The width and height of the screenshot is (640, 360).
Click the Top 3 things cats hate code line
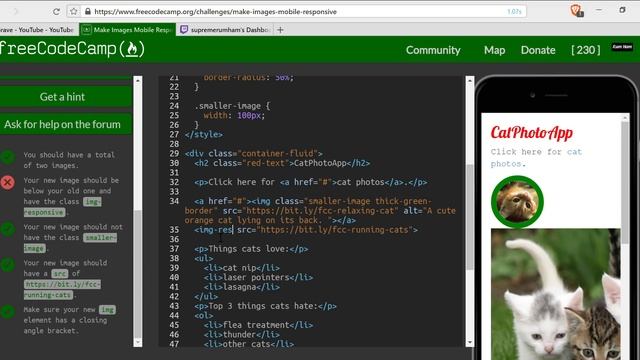click(x=266, y=306)
